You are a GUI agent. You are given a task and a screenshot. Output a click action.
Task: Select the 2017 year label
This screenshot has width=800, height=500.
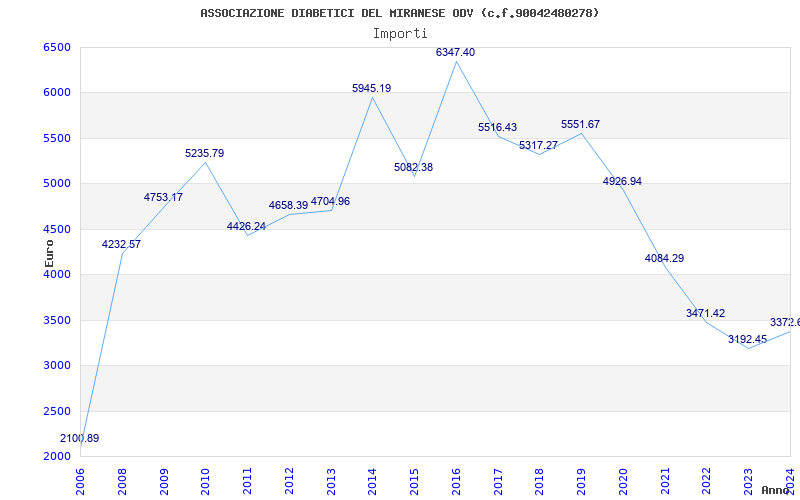point(498,482)
